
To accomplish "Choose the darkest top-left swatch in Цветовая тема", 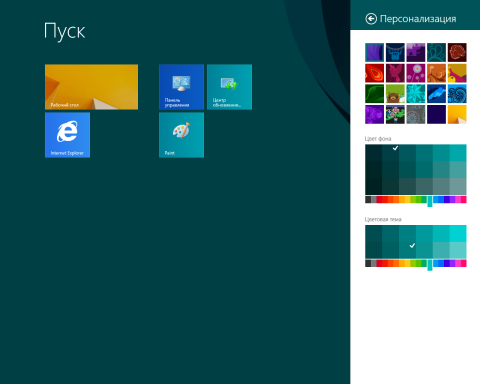I will click(x=373, y=233).
